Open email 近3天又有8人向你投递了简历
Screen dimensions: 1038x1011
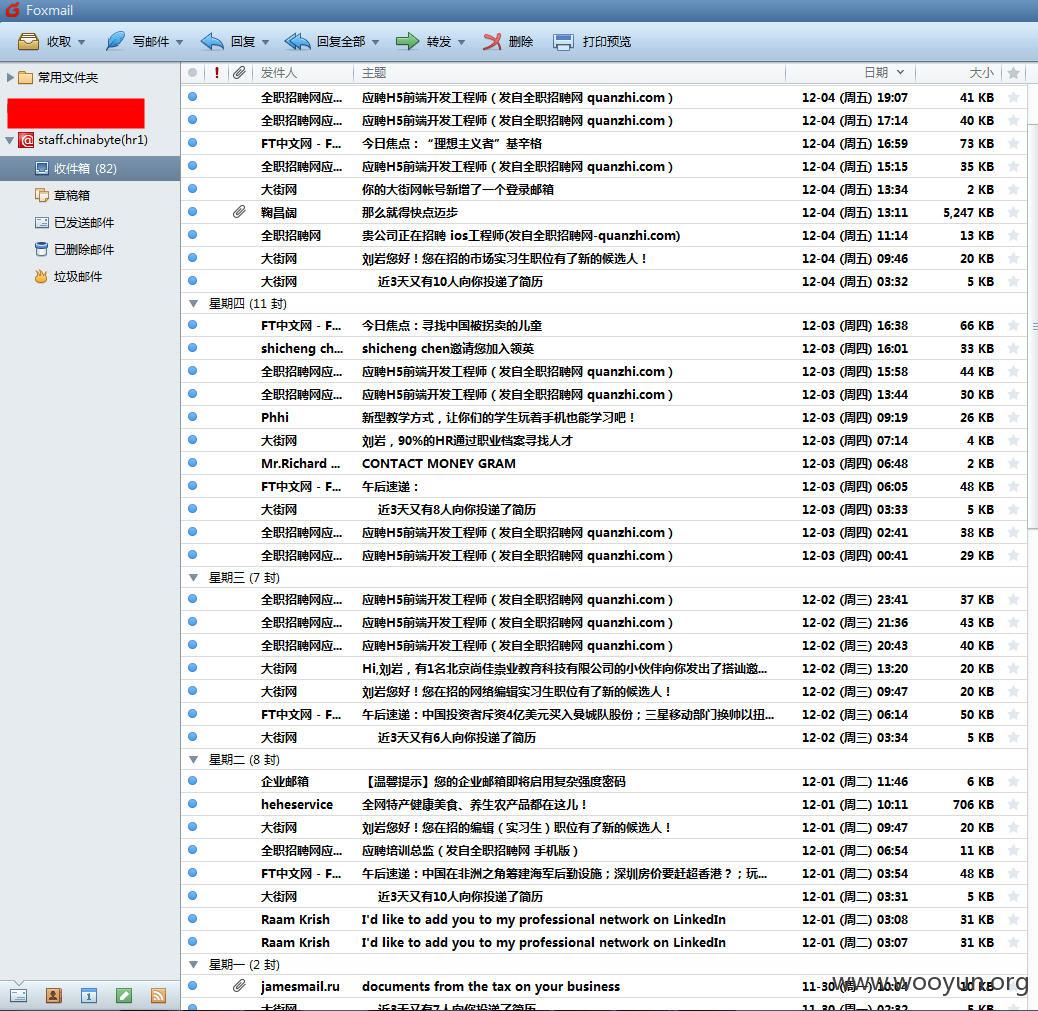pos(604,509)
